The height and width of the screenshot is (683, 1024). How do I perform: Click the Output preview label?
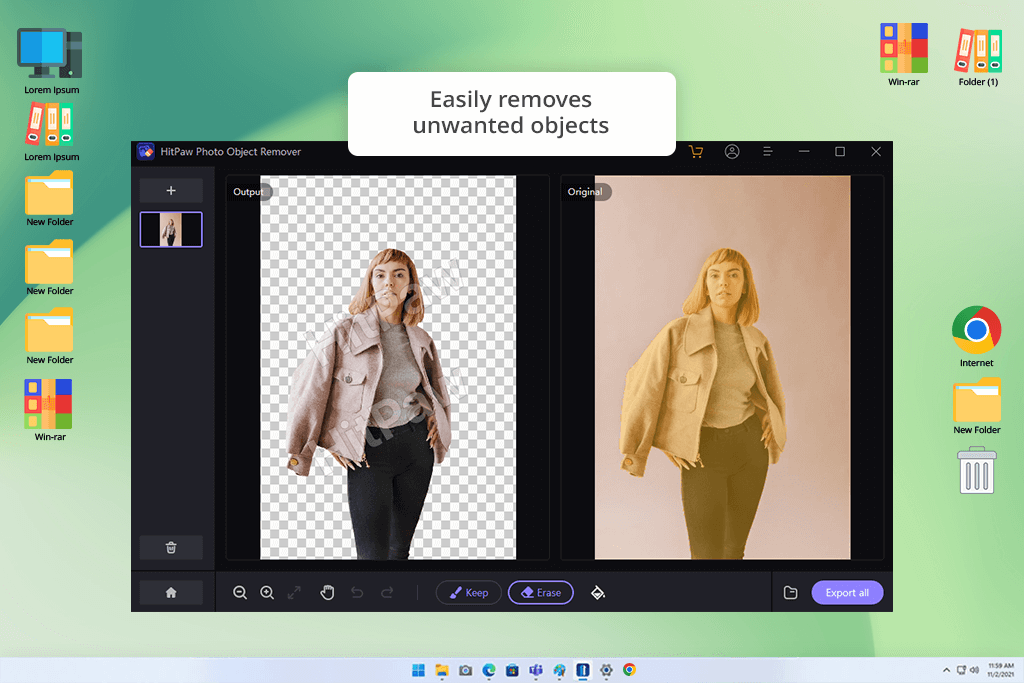(248, 191)
